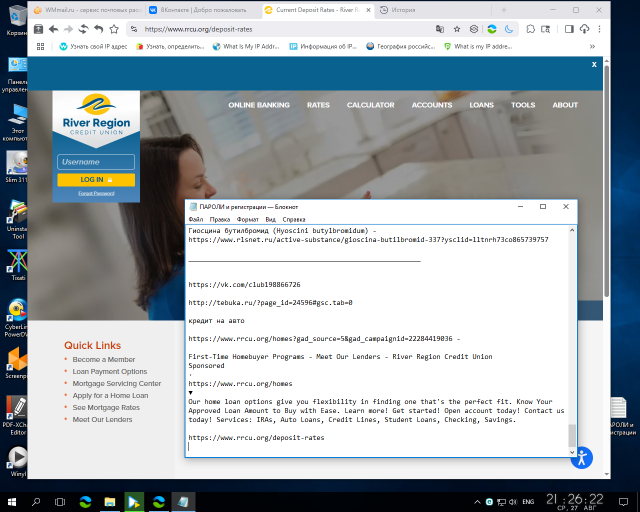Open the RATES nav menu

point(318,105)
